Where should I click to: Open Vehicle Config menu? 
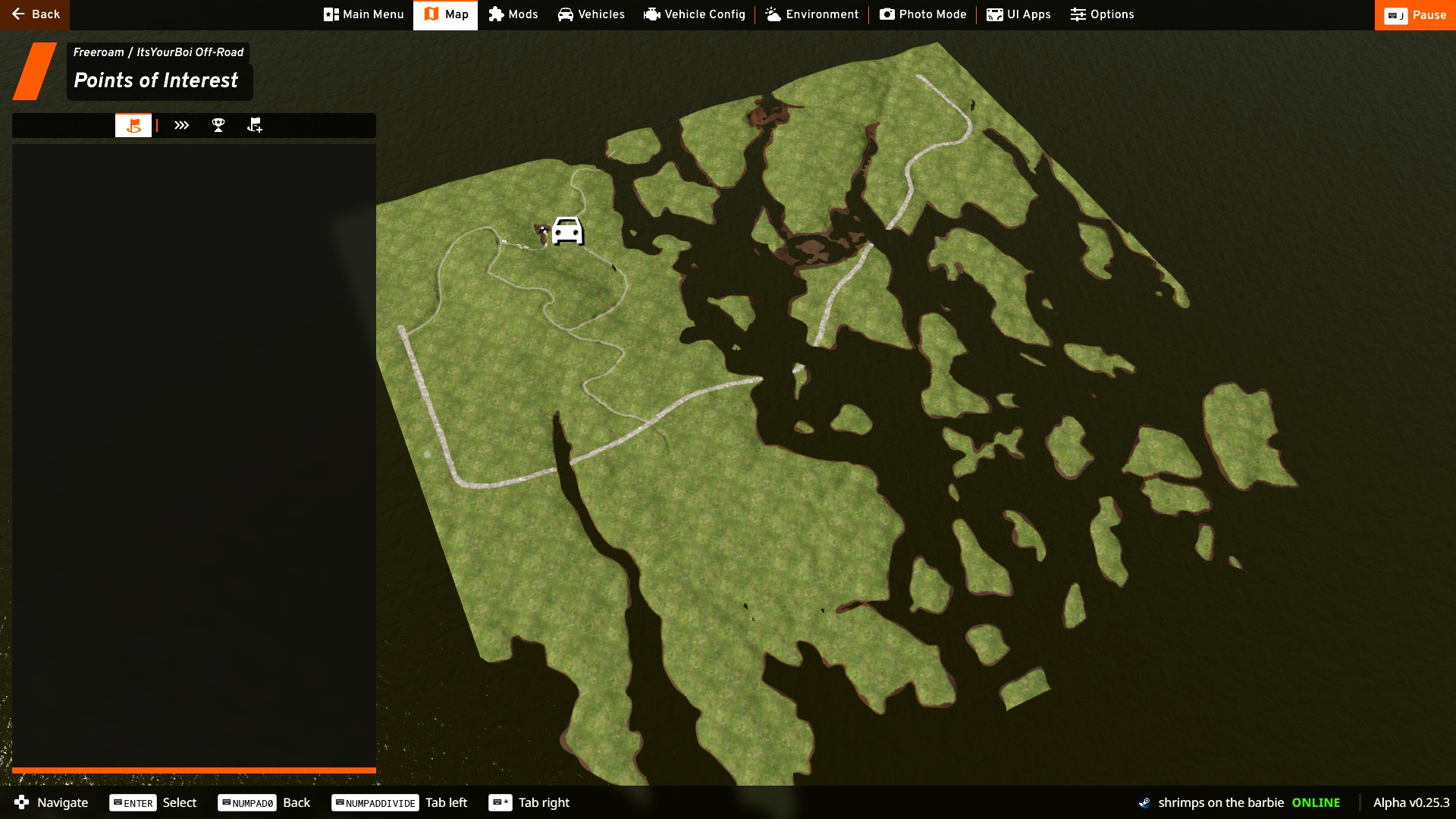click(695, 14)
